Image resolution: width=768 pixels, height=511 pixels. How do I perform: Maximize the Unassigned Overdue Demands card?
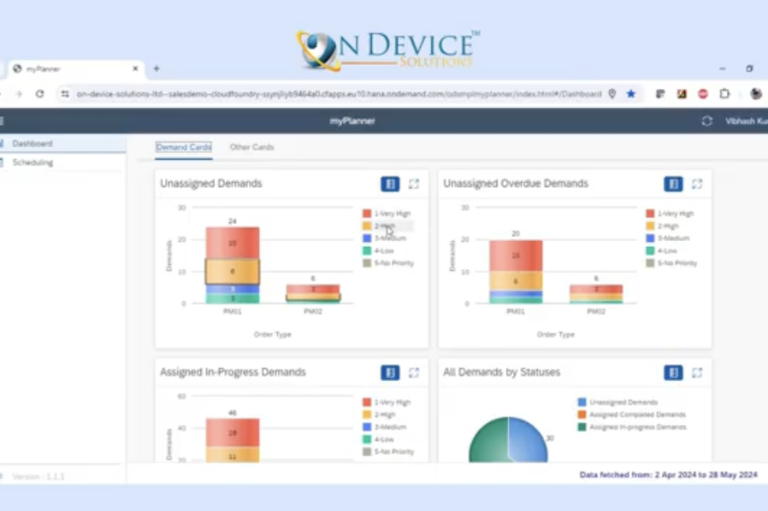[697, 184]
